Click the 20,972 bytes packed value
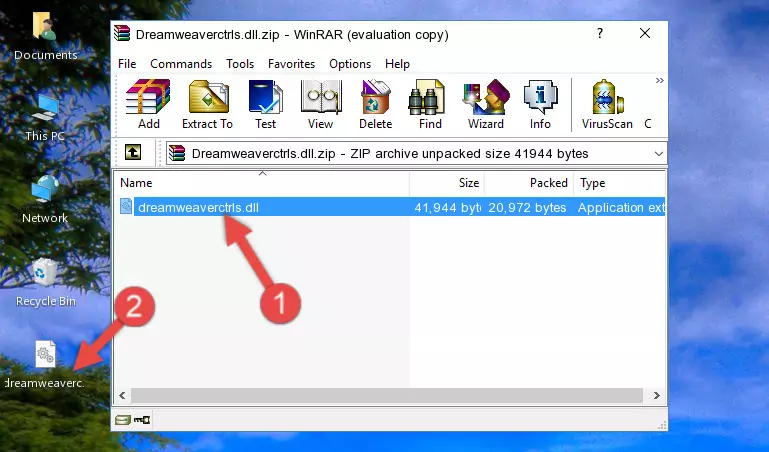 (x=527, y=207)
